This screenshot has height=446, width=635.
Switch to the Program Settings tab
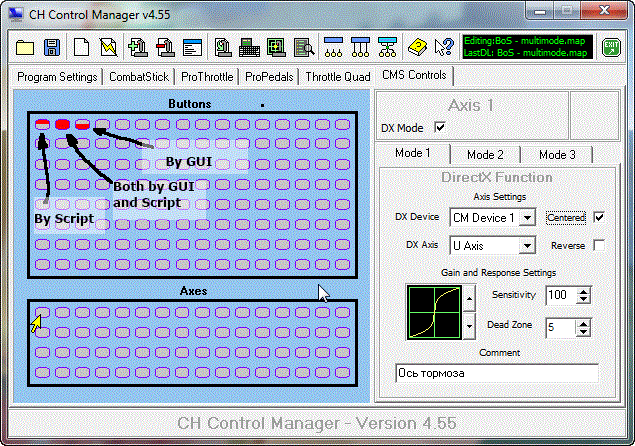coord(57,77)
